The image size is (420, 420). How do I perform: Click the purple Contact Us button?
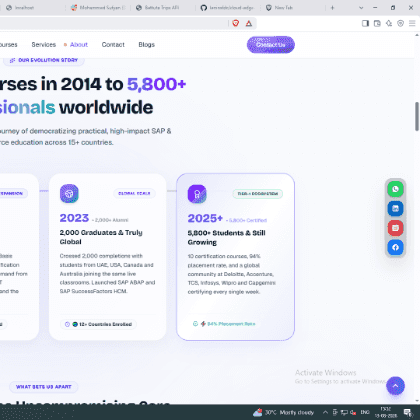coord(271,45)
